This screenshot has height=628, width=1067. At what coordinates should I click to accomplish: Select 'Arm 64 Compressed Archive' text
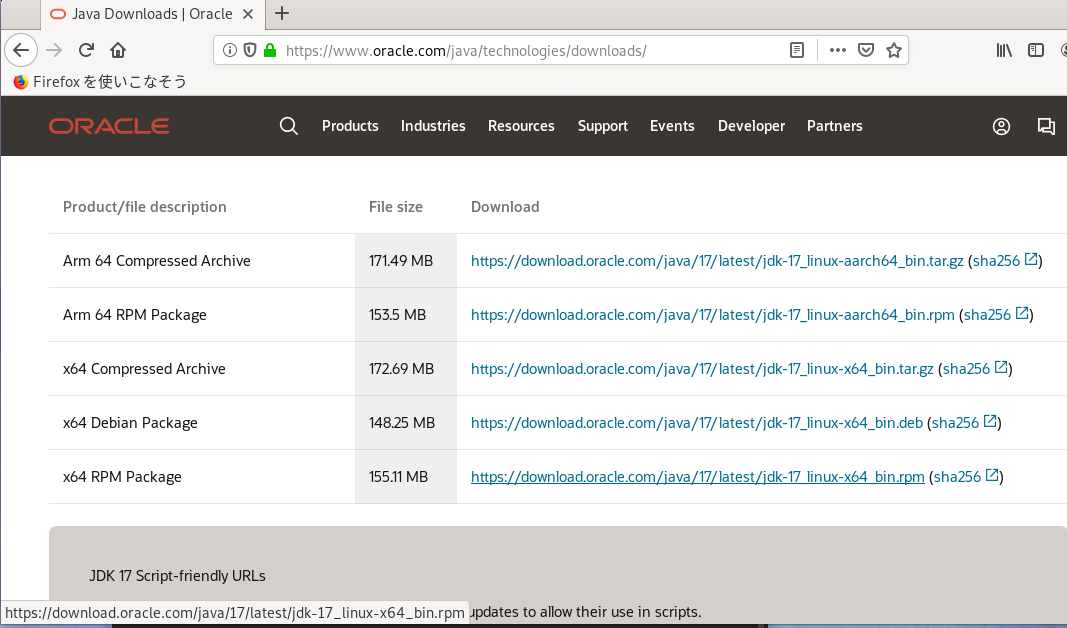(157, 261)
